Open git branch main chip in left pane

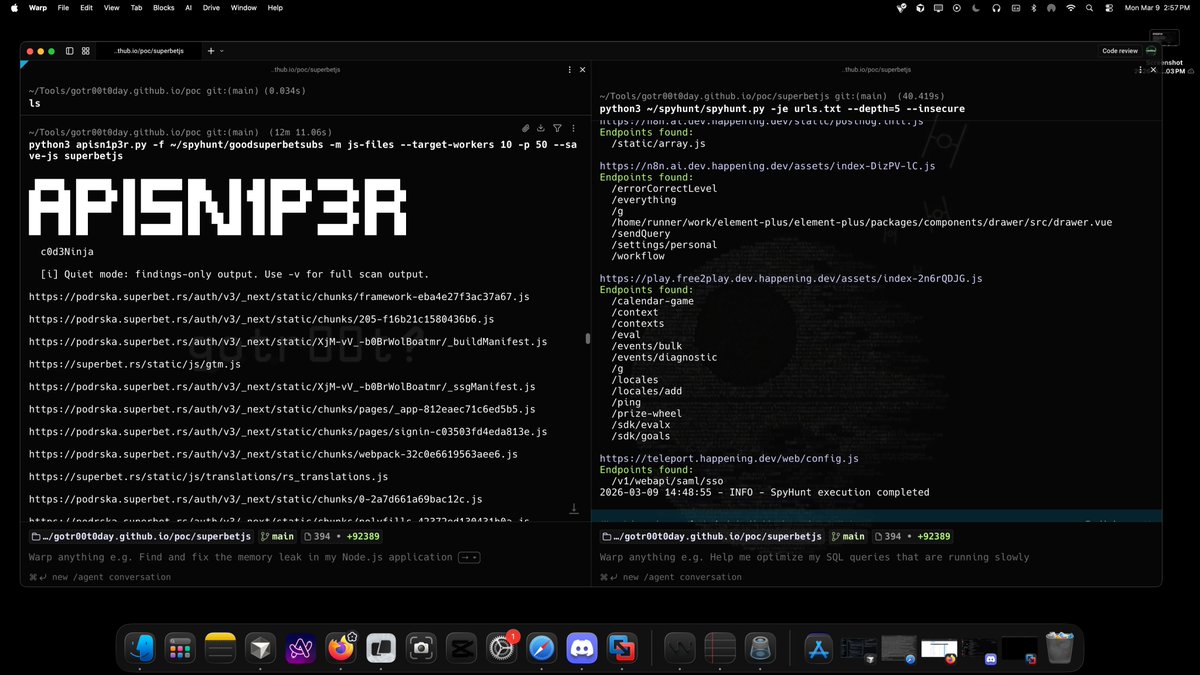point(277,536)
